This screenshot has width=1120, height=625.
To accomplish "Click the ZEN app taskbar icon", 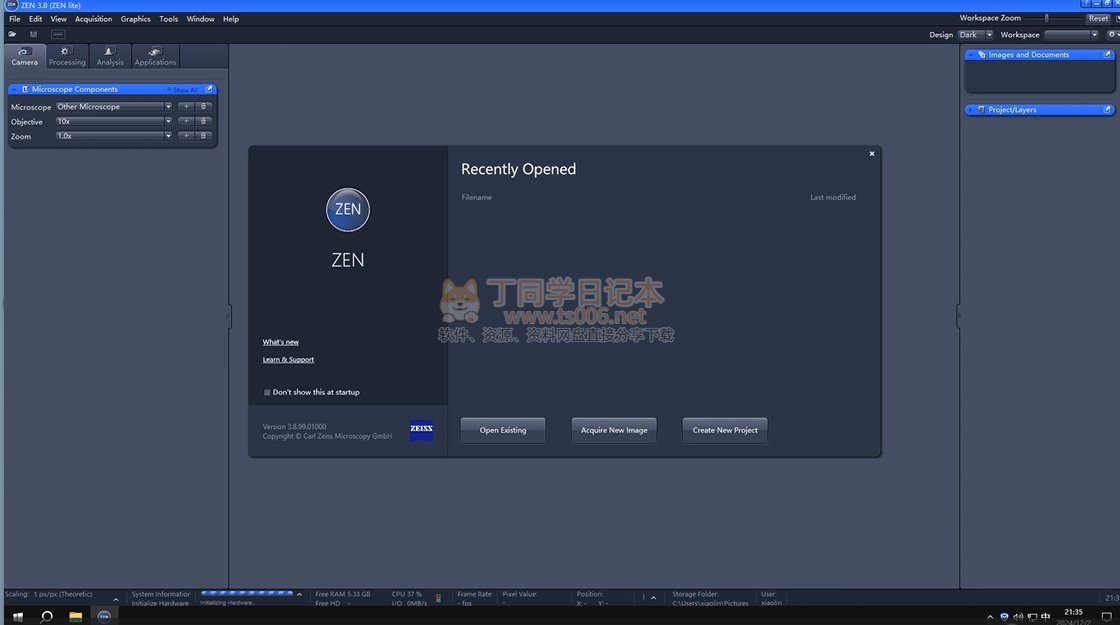I will coord(104,616).
